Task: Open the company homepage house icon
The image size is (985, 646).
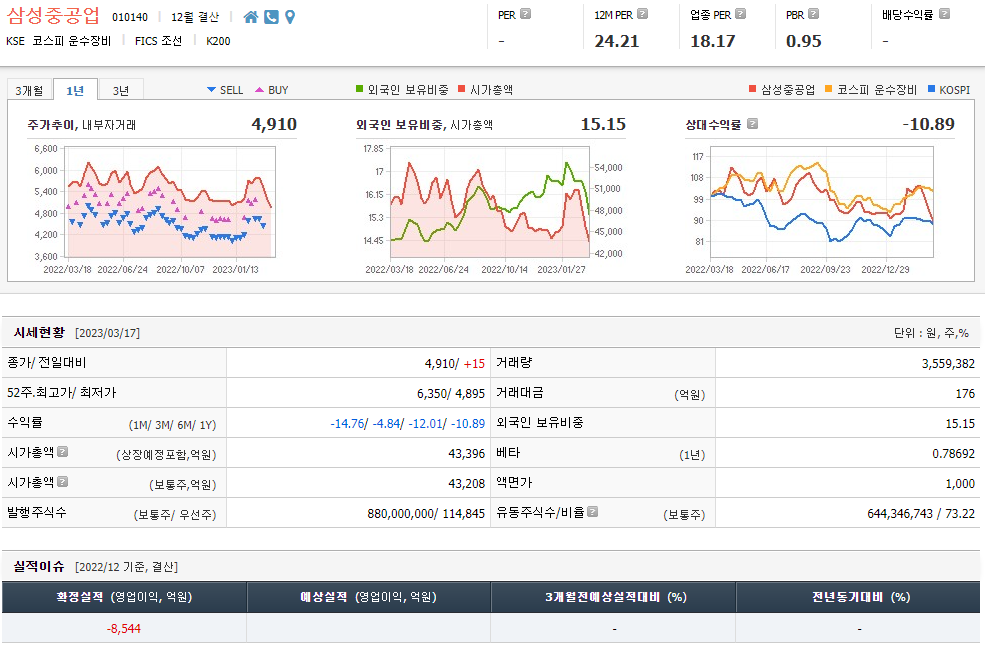Action: point(251,17)
